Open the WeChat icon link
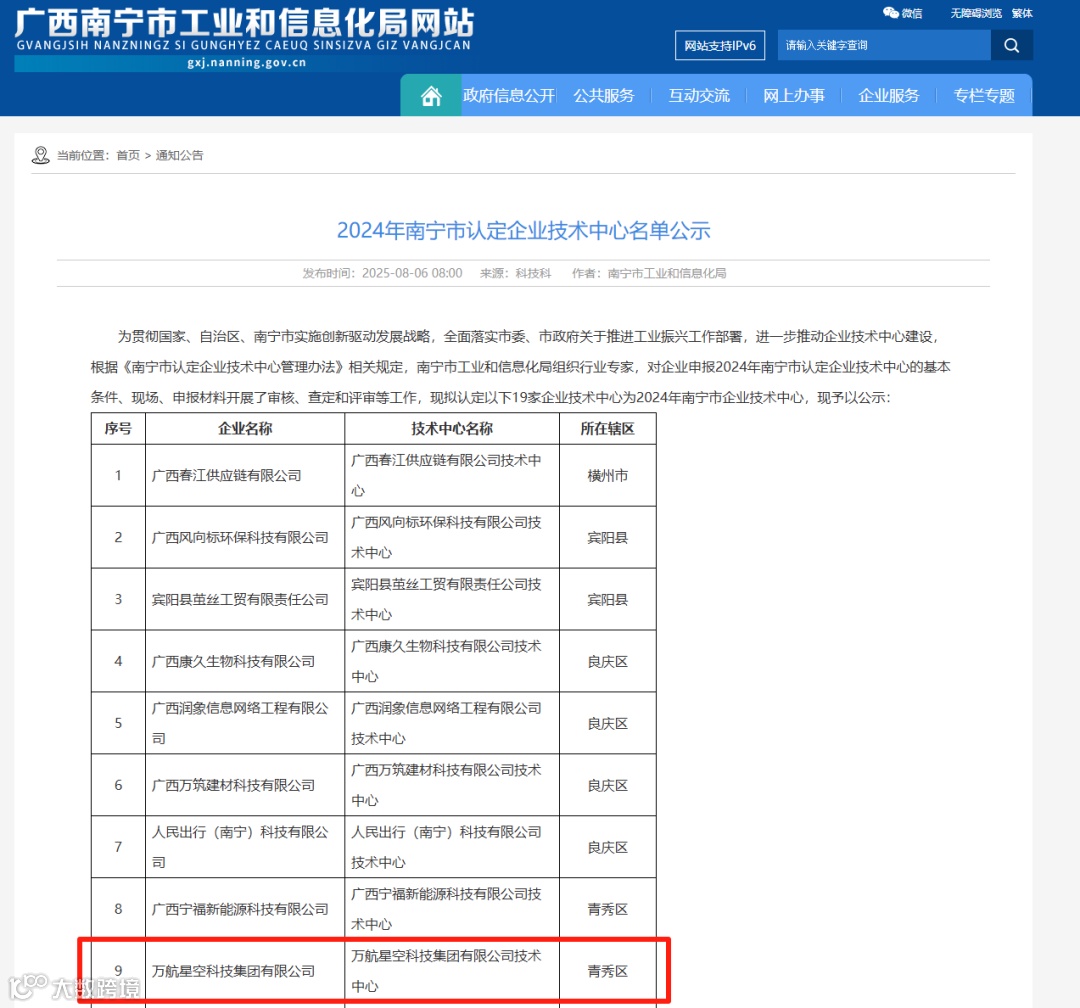 point(902,13)
